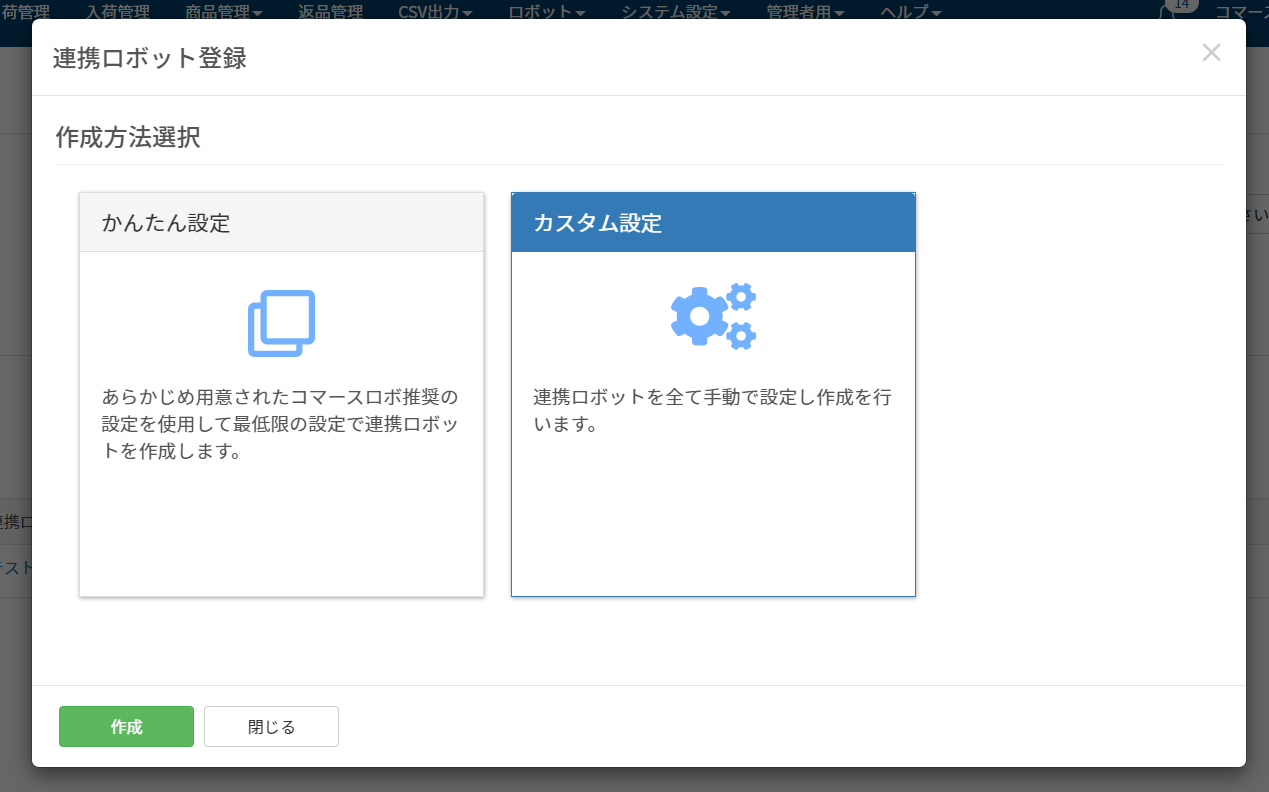Image resolution: width=1269 pixels, height=792 pixels.
Task: Expand the CSV出力 dropdown menu
Action: pyautogui.click(x=435, y=12)
